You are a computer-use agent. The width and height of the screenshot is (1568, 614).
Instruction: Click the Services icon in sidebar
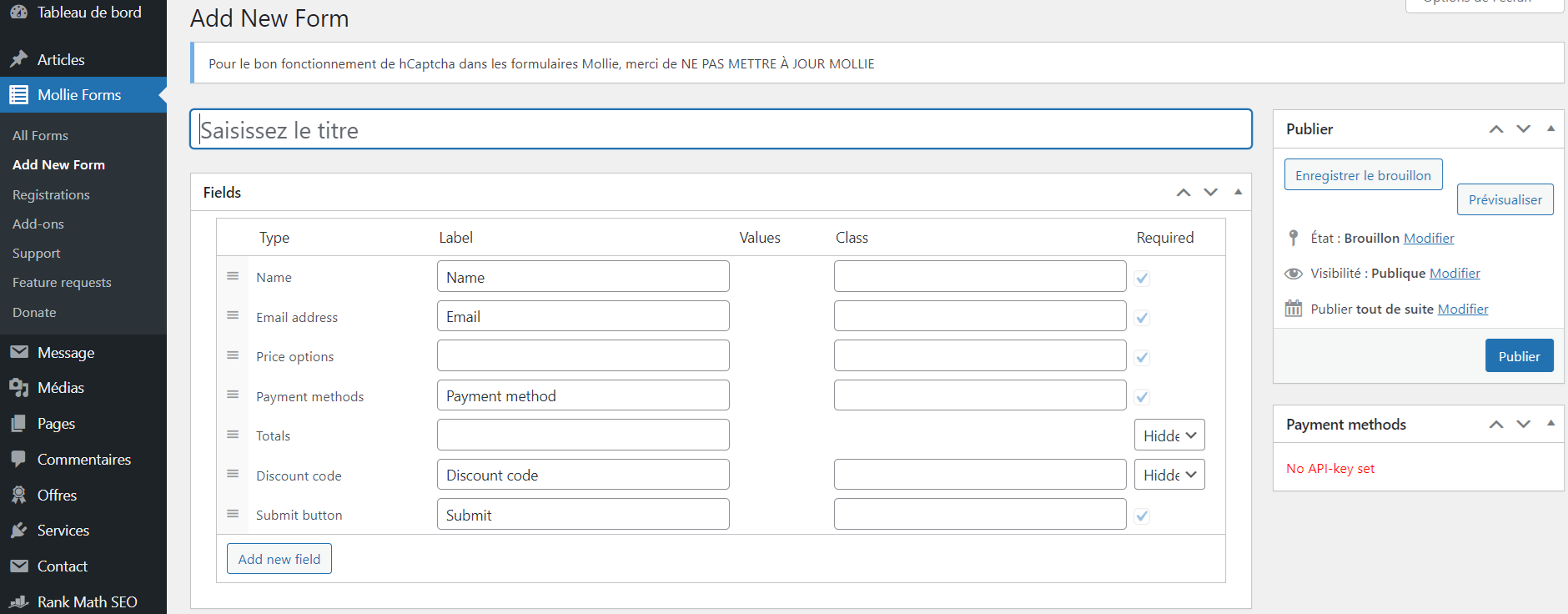tap(18, 531)
